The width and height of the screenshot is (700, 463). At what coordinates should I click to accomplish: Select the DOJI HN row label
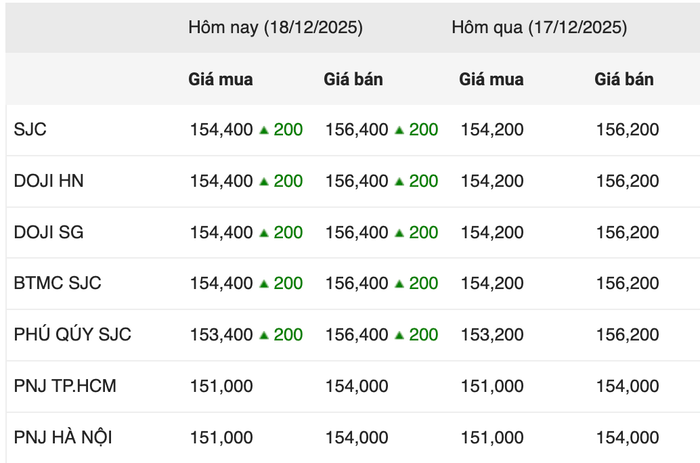[49, 181]
